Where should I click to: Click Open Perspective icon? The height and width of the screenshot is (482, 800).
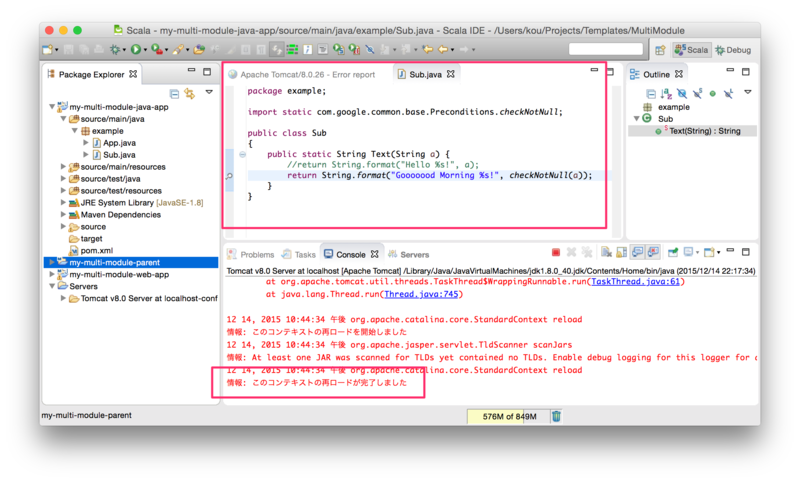[660, 50]
